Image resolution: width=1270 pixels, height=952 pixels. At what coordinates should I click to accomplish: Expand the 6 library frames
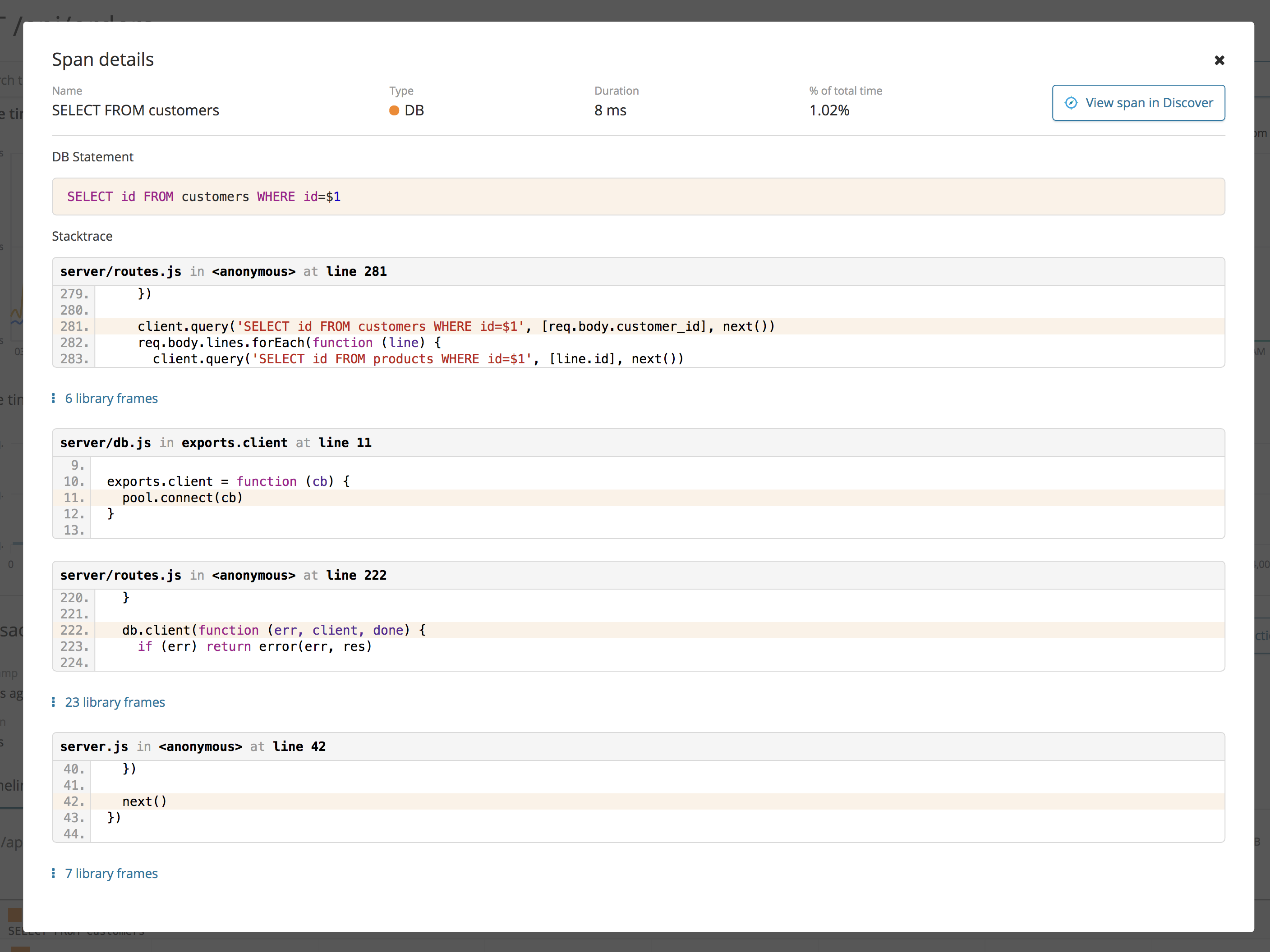click(111, 398)
